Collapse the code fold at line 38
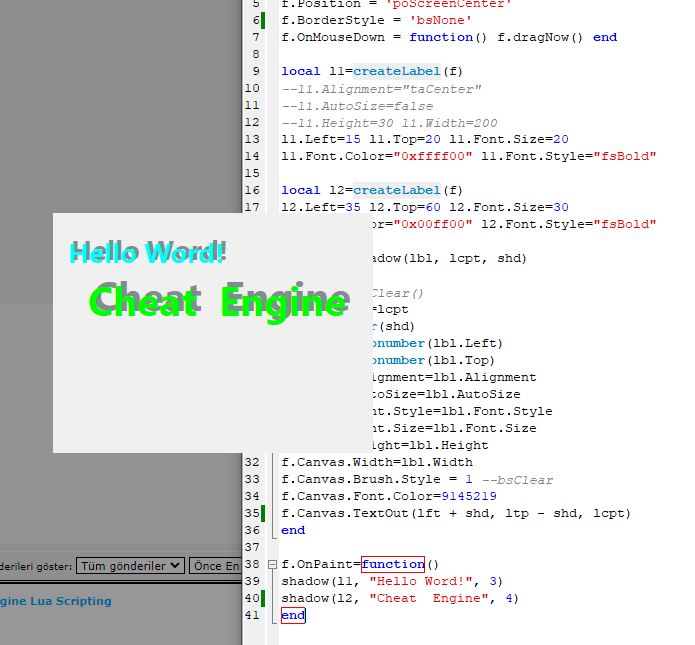 tap(272, 565)
